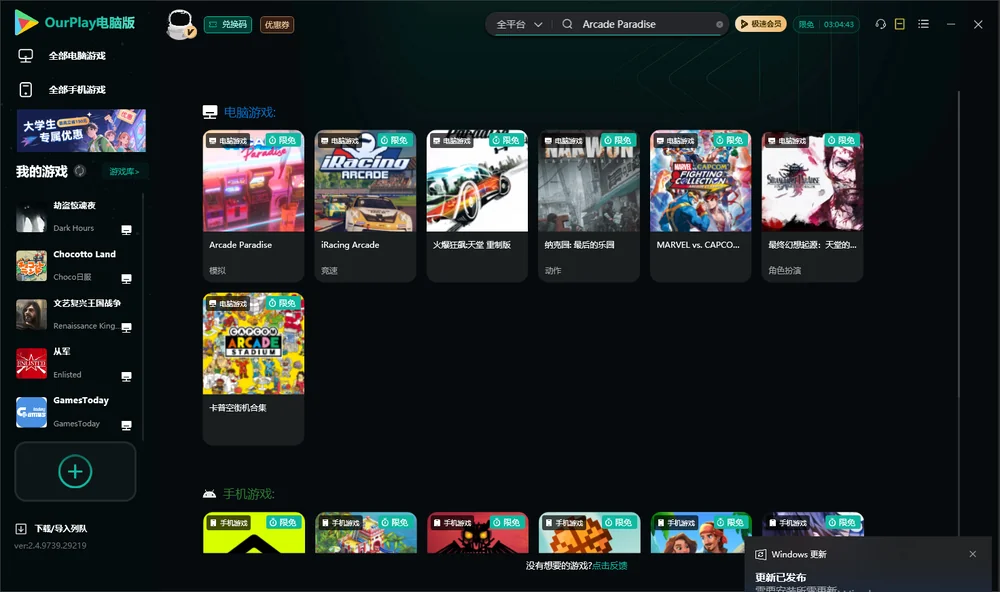Image resolution: width=1000 pixels, height=592 pixels.
Task: Open the 卡普空街机合集 game card
Action: tap(253, 368)
